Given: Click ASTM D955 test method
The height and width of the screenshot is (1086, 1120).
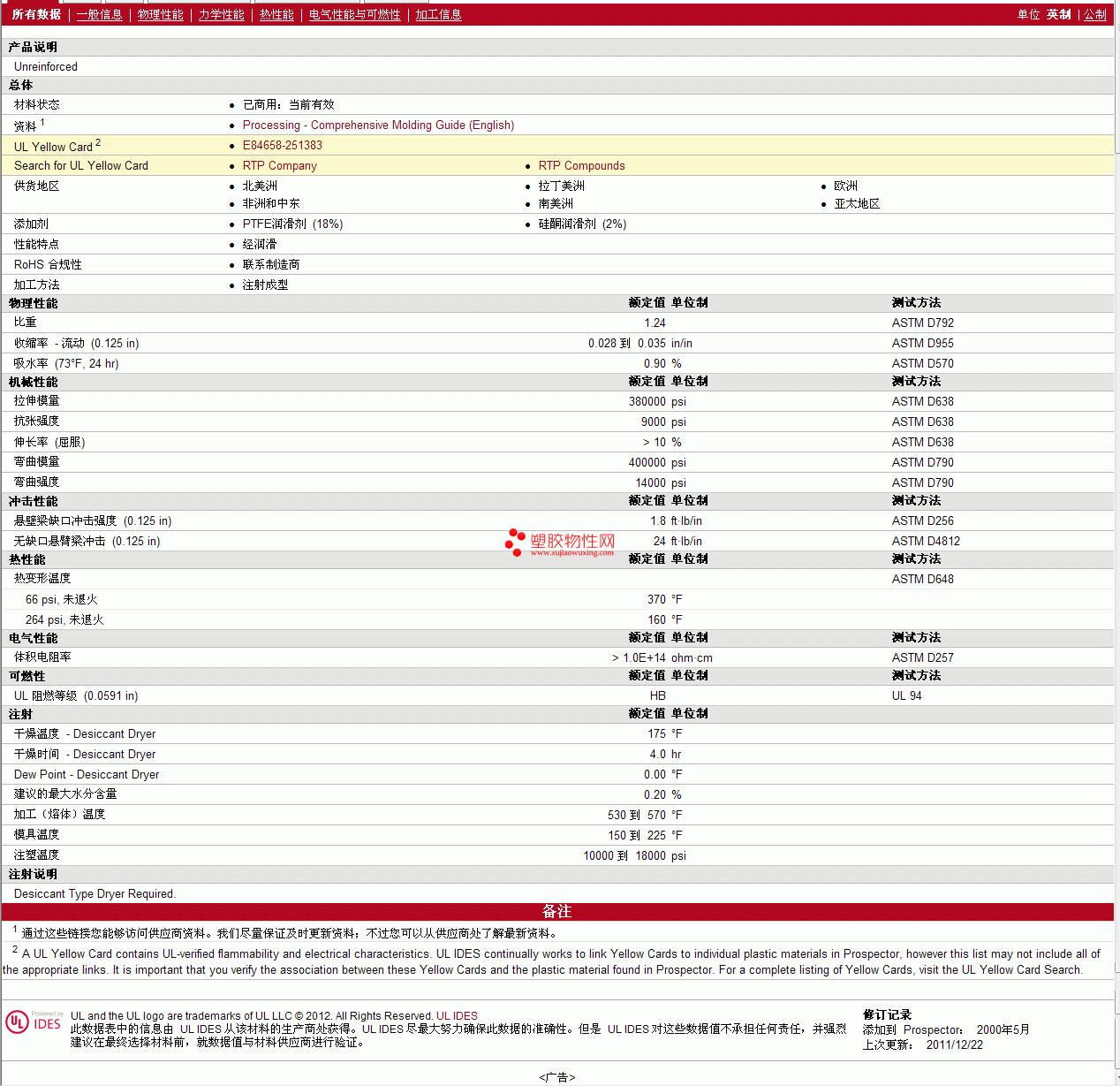Looking at the screenshot, I should click(x=923, y=344).
